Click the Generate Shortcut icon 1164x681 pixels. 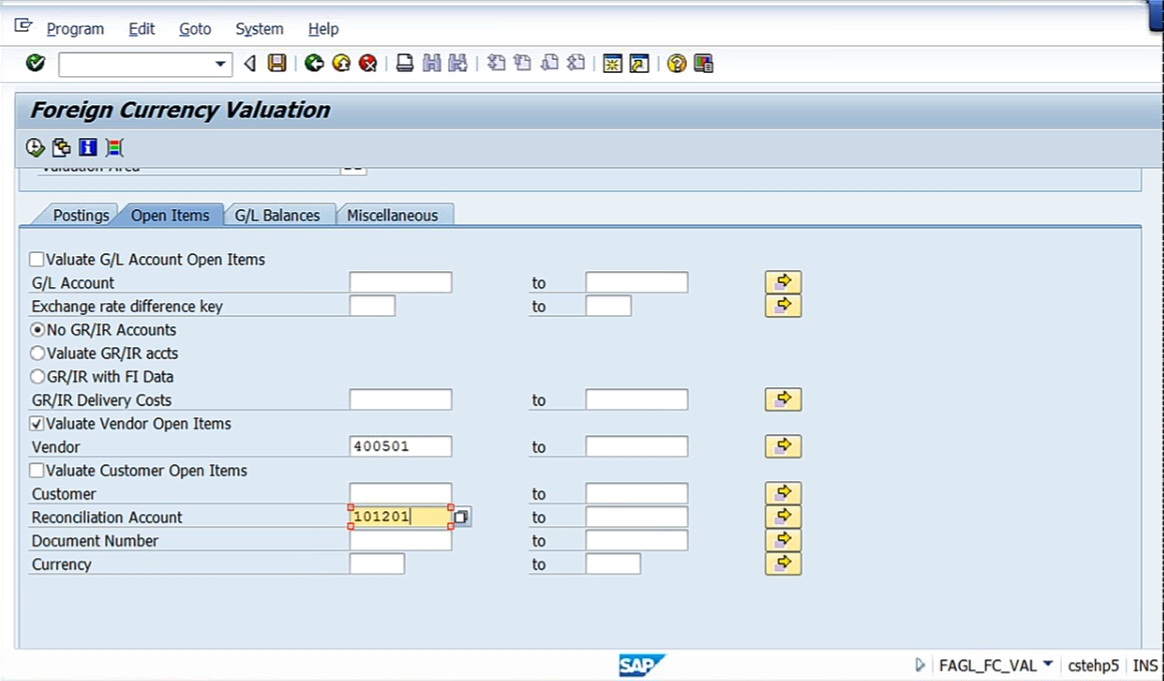click(x=639, y=63)
